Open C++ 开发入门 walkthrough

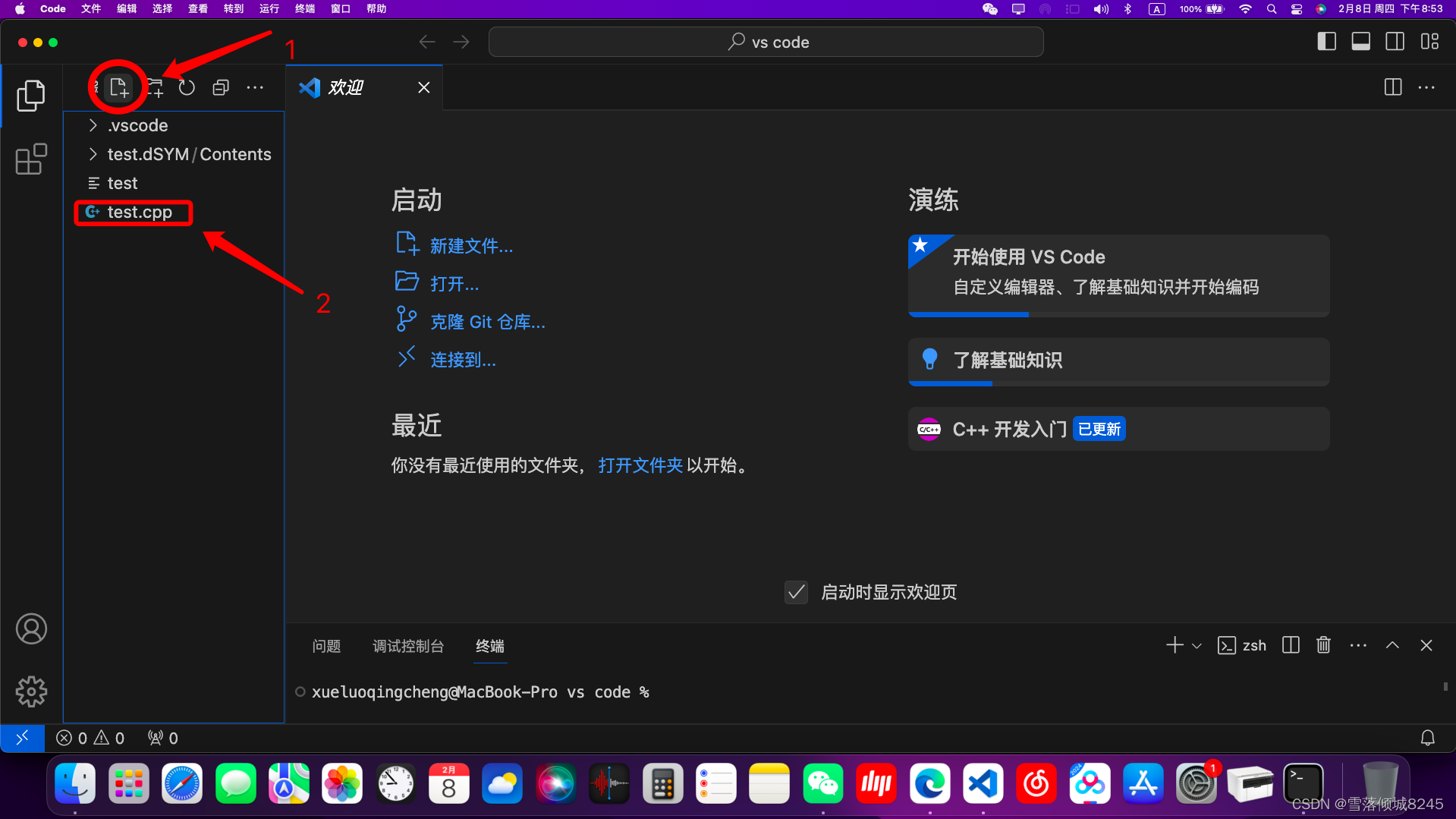[1118, 429]
